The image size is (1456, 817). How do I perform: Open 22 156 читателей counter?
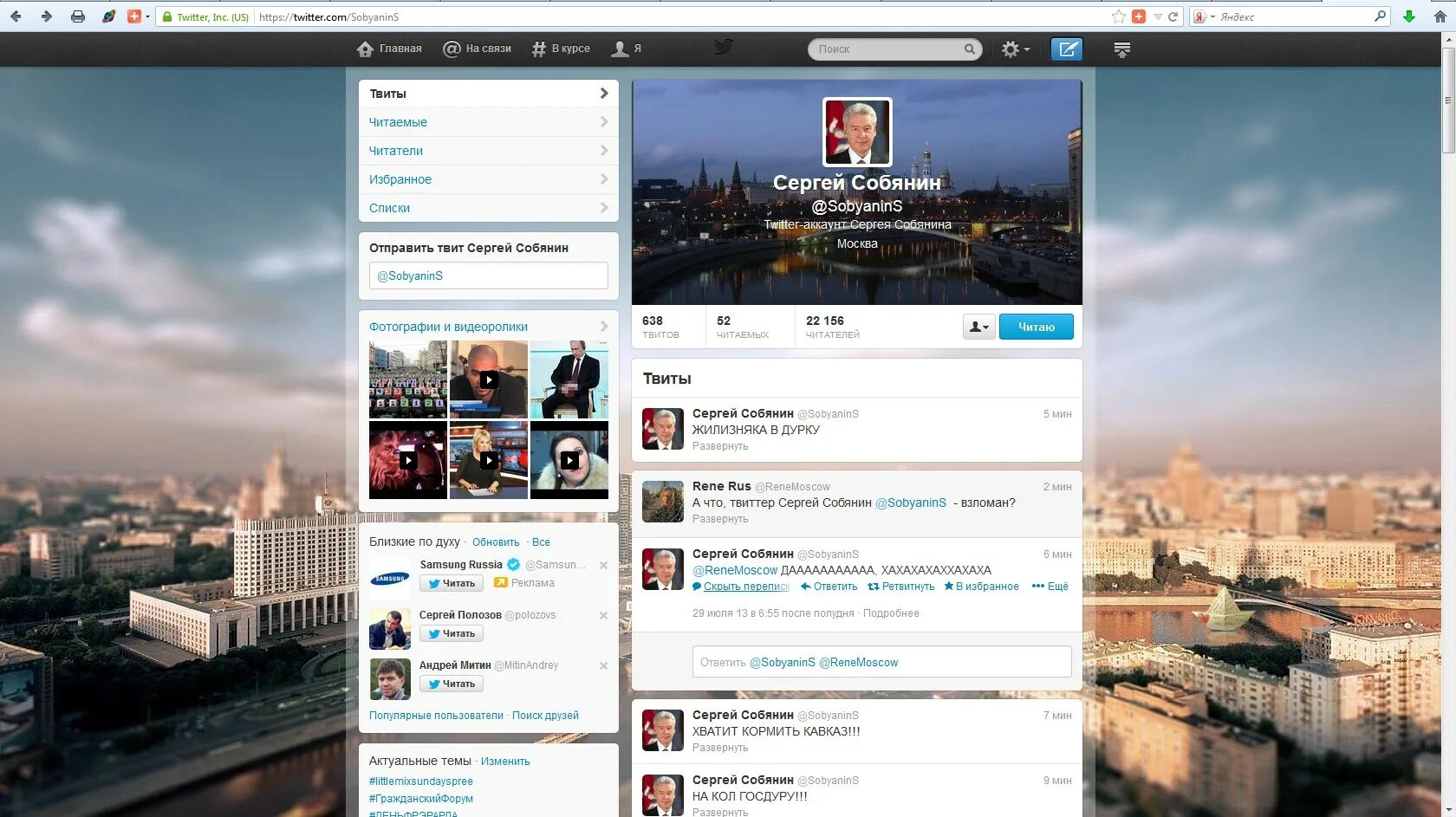(833, 327)
